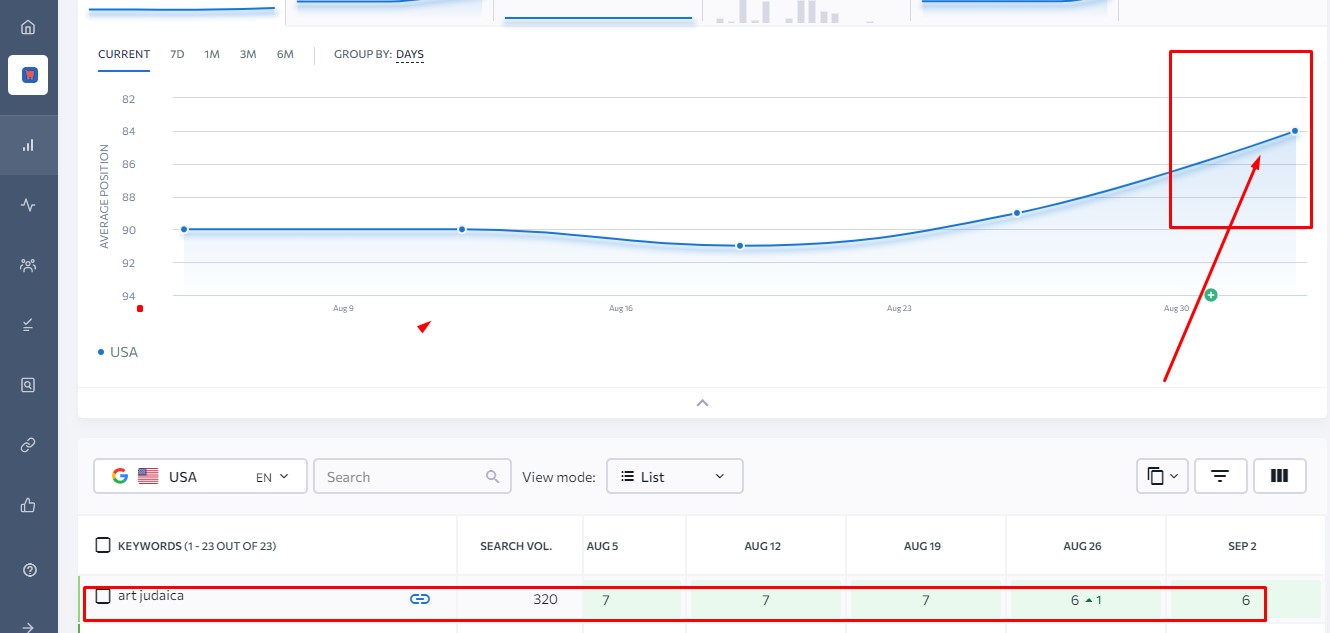This screenshot has width=1330, height=633.
Task: Select the site audit magnifier icon
Action: pos(27,384)
